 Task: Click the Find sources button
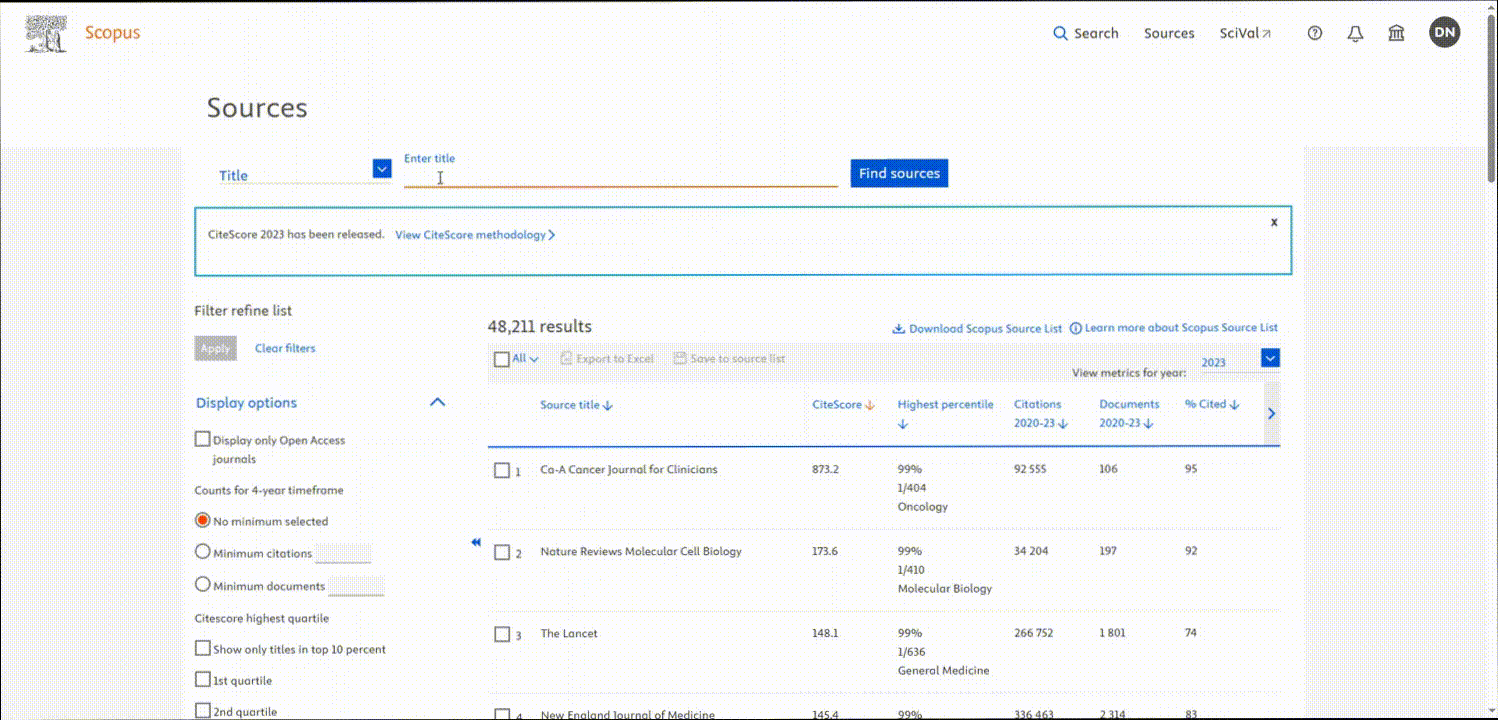[x=898, y=173]
